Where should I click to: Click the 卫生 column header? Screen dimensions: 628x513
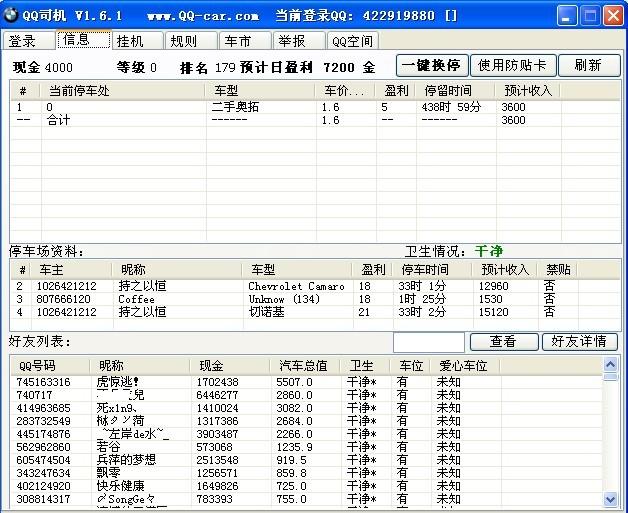pos(364,366)
